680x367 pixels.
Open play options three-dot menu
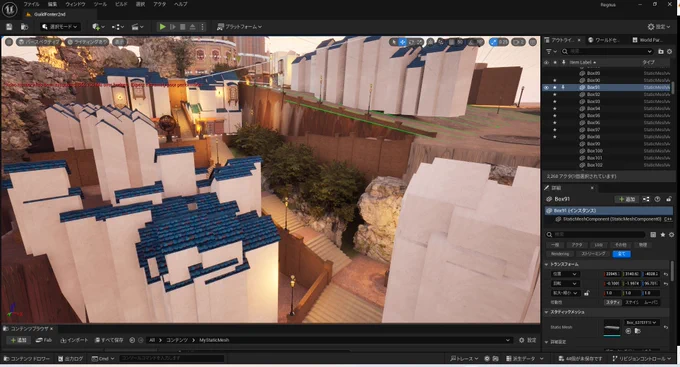[x=202, y=27]
